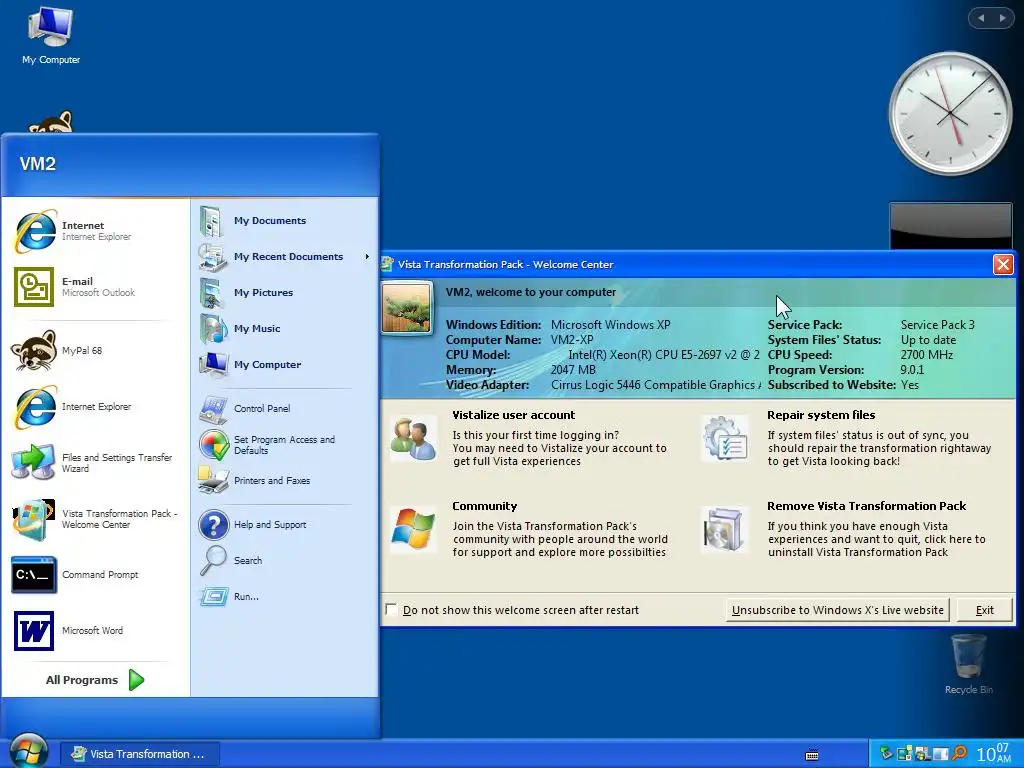
Task: Click the Service Pack 3 value
Action: click(937, 325)
